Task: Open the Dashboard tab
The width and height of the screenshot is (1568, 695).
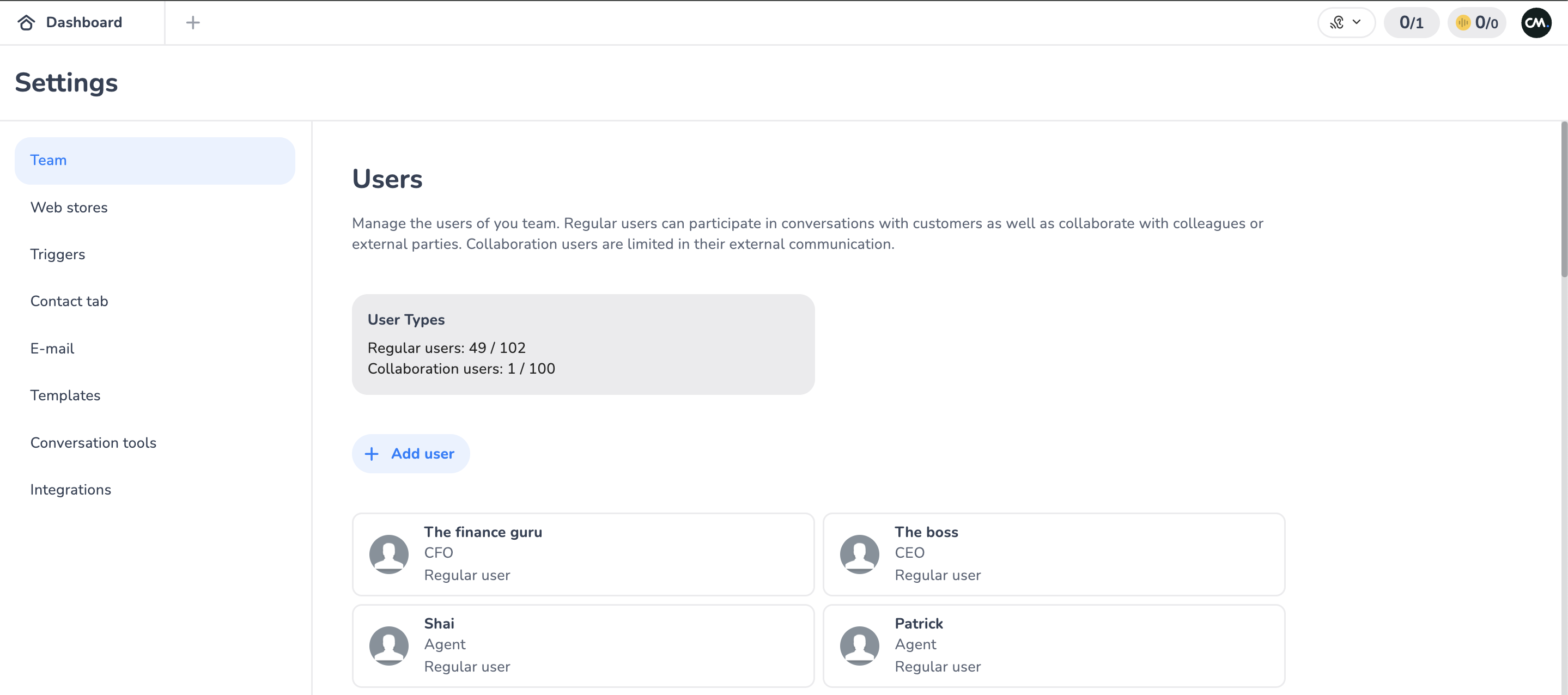Action: (84, 22)
